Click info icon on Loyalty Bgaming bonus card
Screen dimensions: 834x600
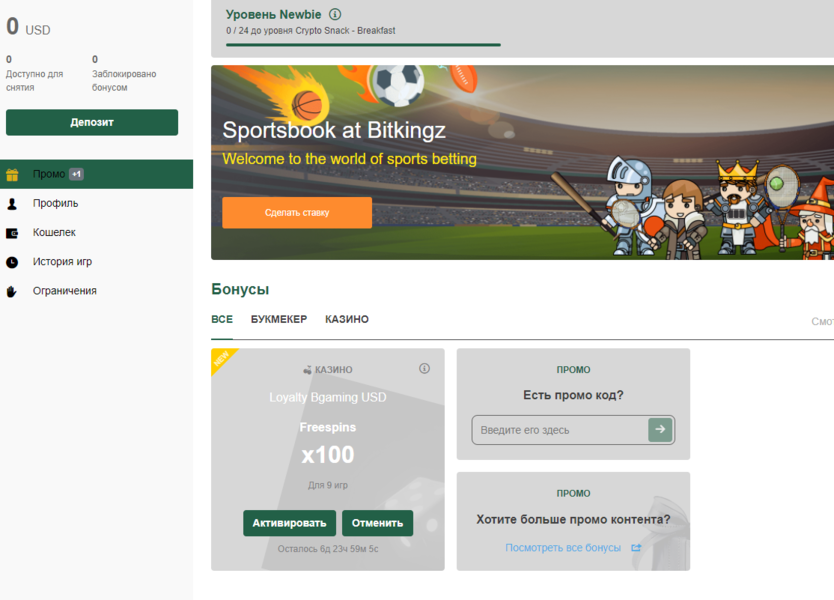tap(424, 369)
